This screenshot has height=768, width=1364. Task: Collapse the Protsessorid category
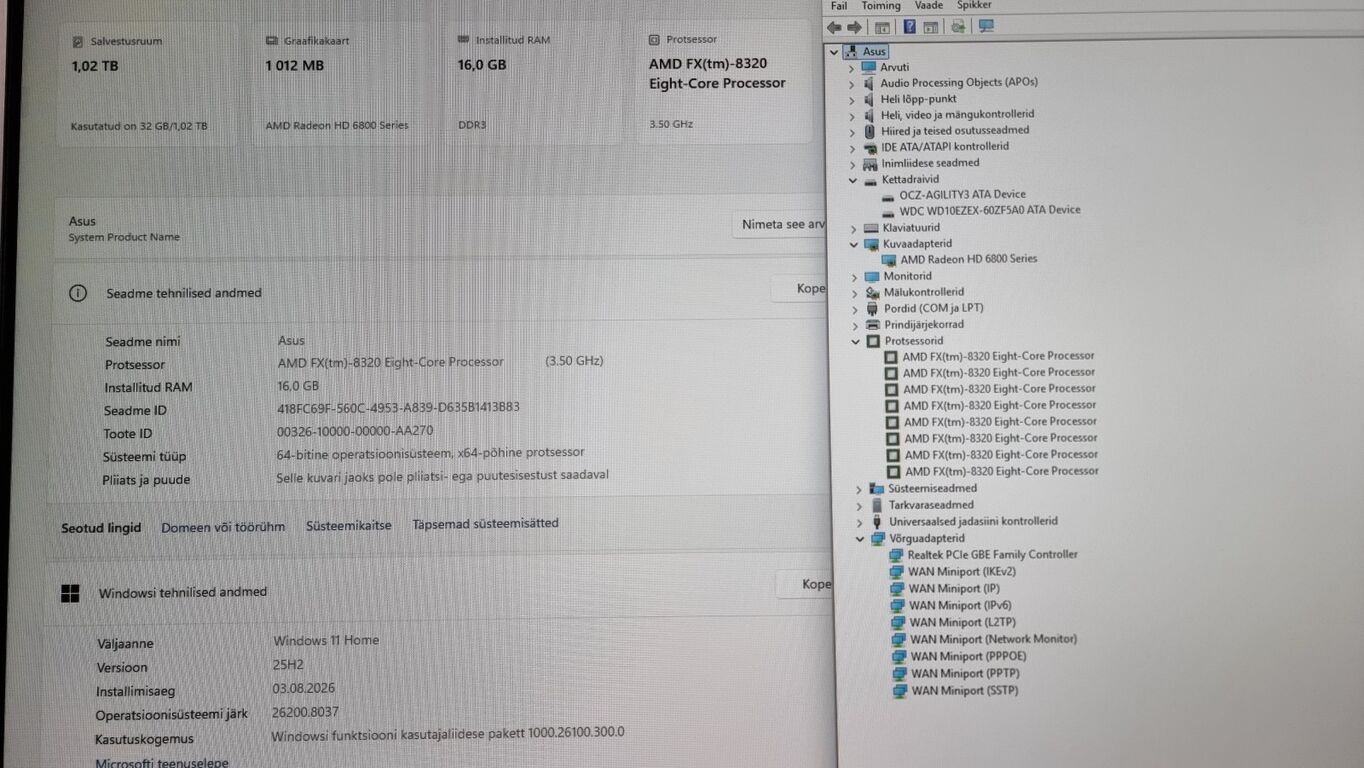tap(855, 341)
